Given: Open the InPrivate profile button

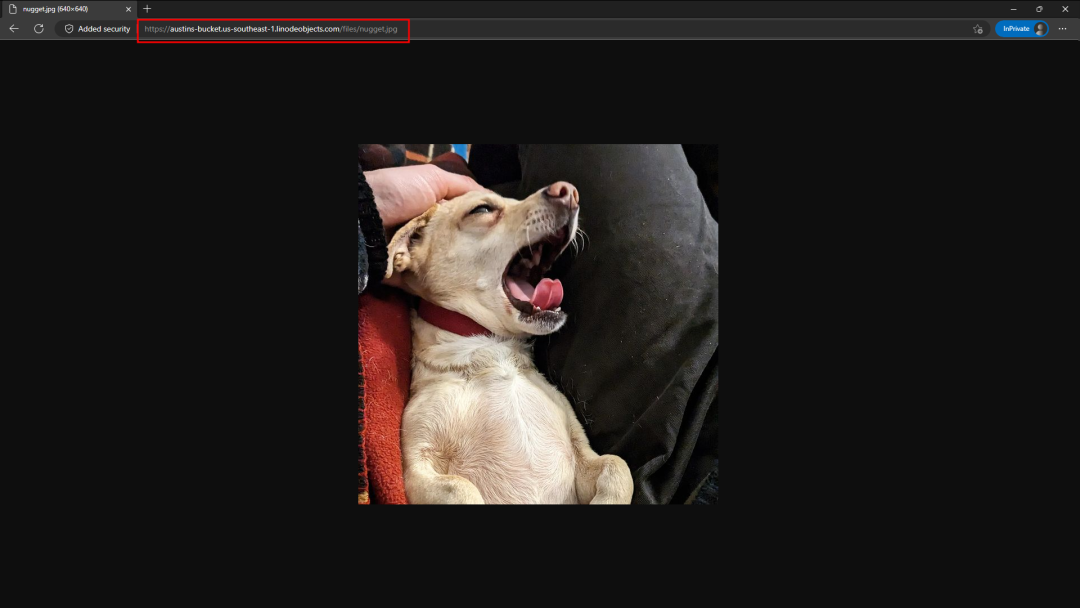Looking at the screenshot, I should pos(1021,29).
